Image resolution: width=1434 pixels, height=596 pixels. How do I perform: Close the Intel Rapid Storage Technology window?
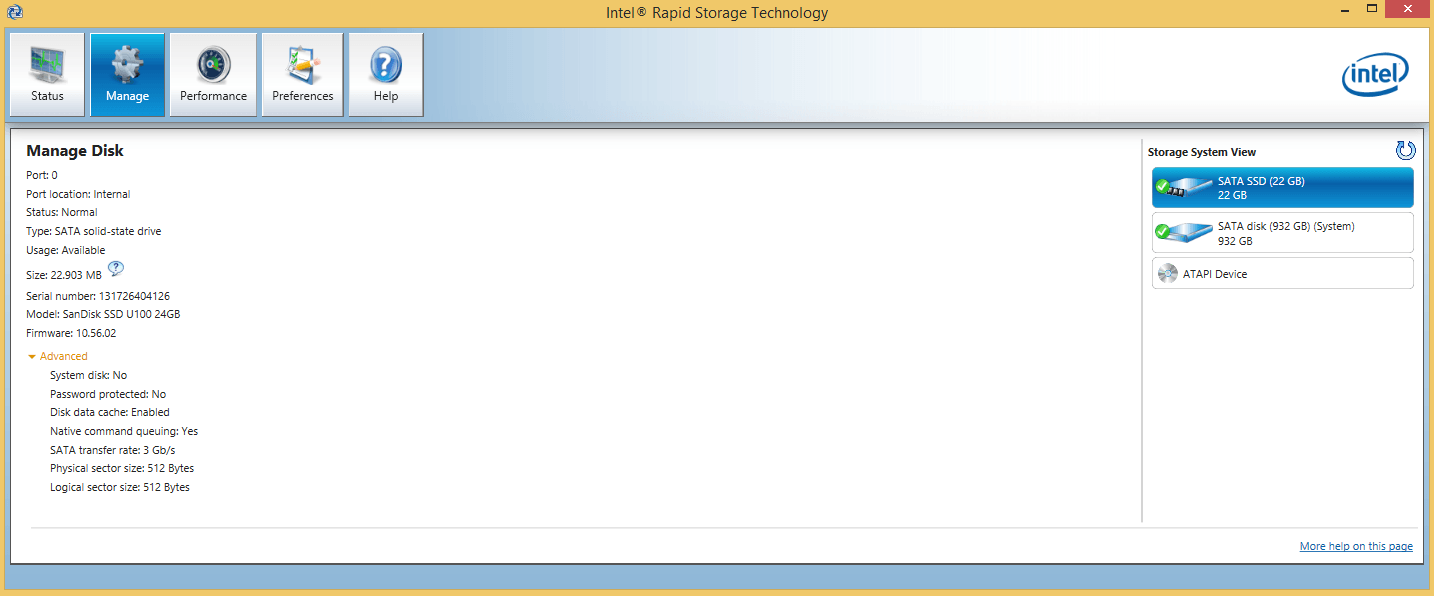(1408, 9)
